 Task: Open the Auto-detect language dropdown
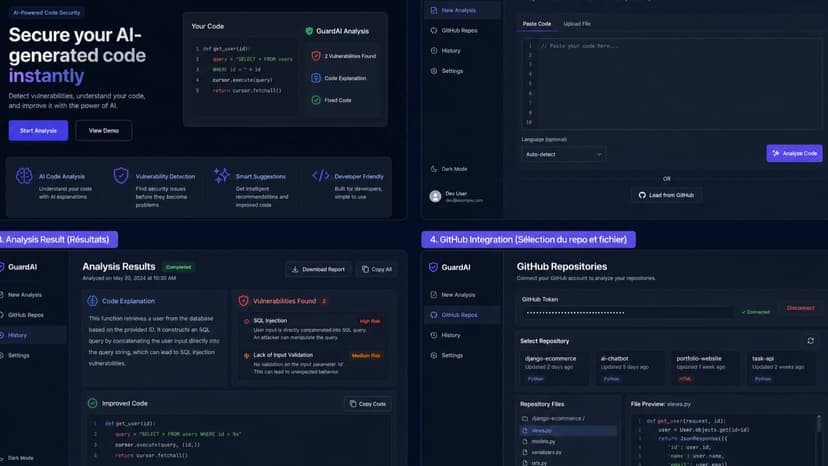(x=563, y=154)
